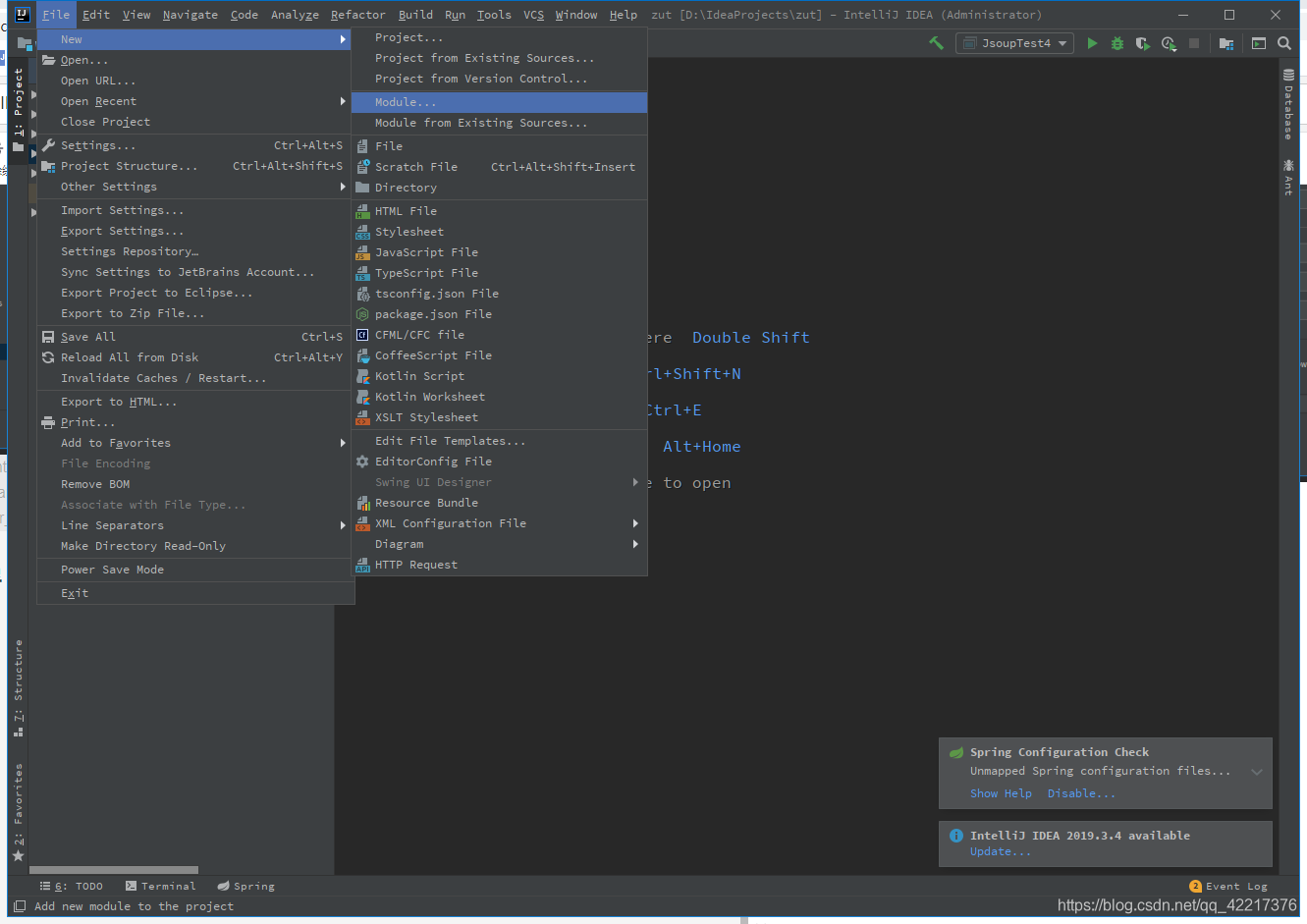Create new File from submenu
Viewport: 1307px width, 924px height.
coord(500,146)
